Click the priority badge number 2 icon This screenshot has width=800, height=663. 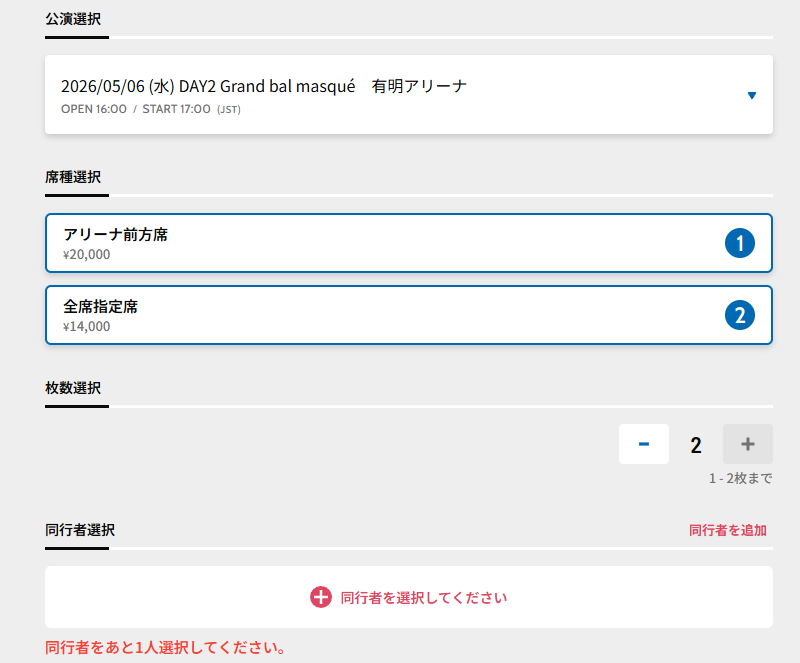[x=740, y=315]
